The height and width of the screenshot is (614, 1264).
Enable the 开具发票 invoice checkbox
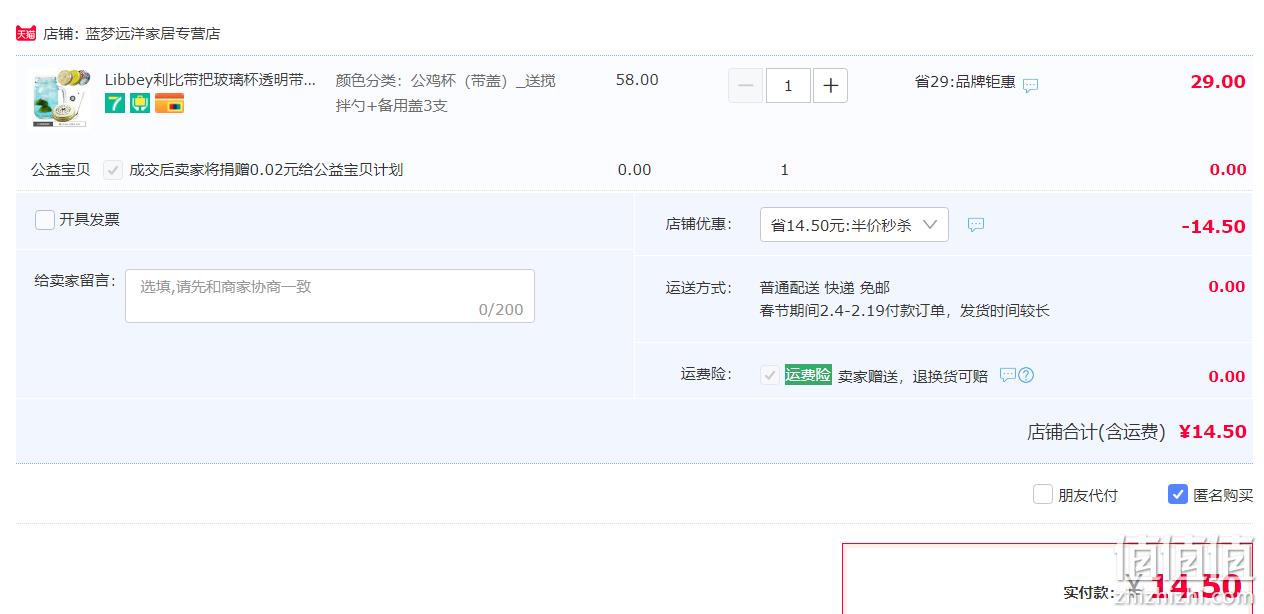(x=45, y=220)
